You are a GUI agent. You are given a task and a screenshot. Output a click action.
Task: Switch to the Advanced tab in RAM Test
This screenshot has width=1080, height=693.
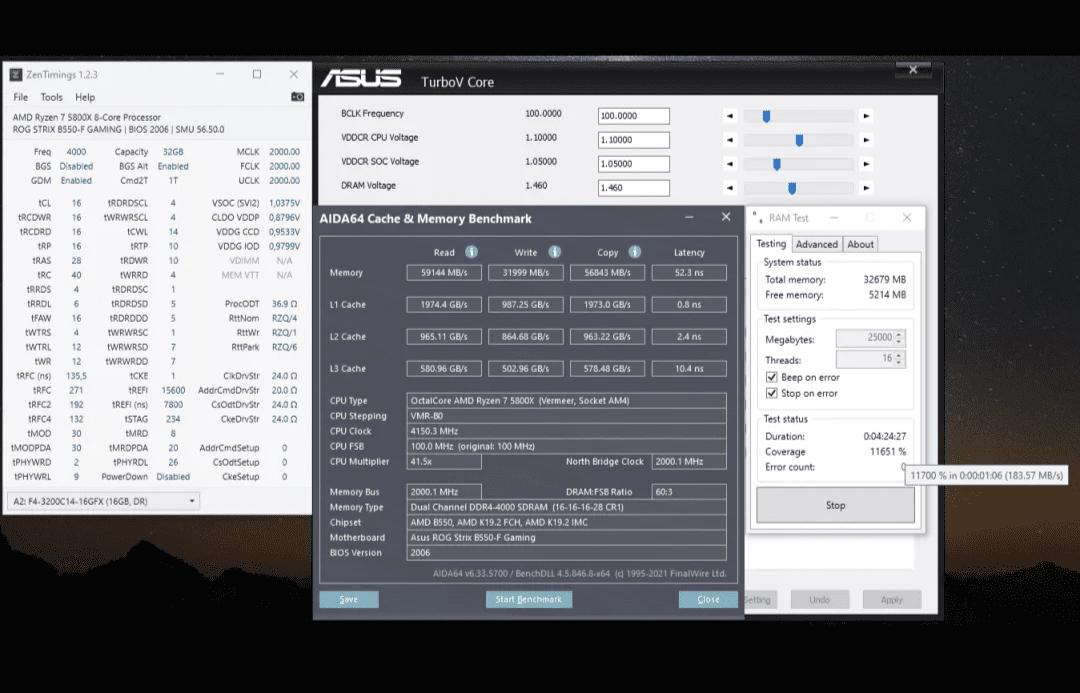(x=817, y=245)
